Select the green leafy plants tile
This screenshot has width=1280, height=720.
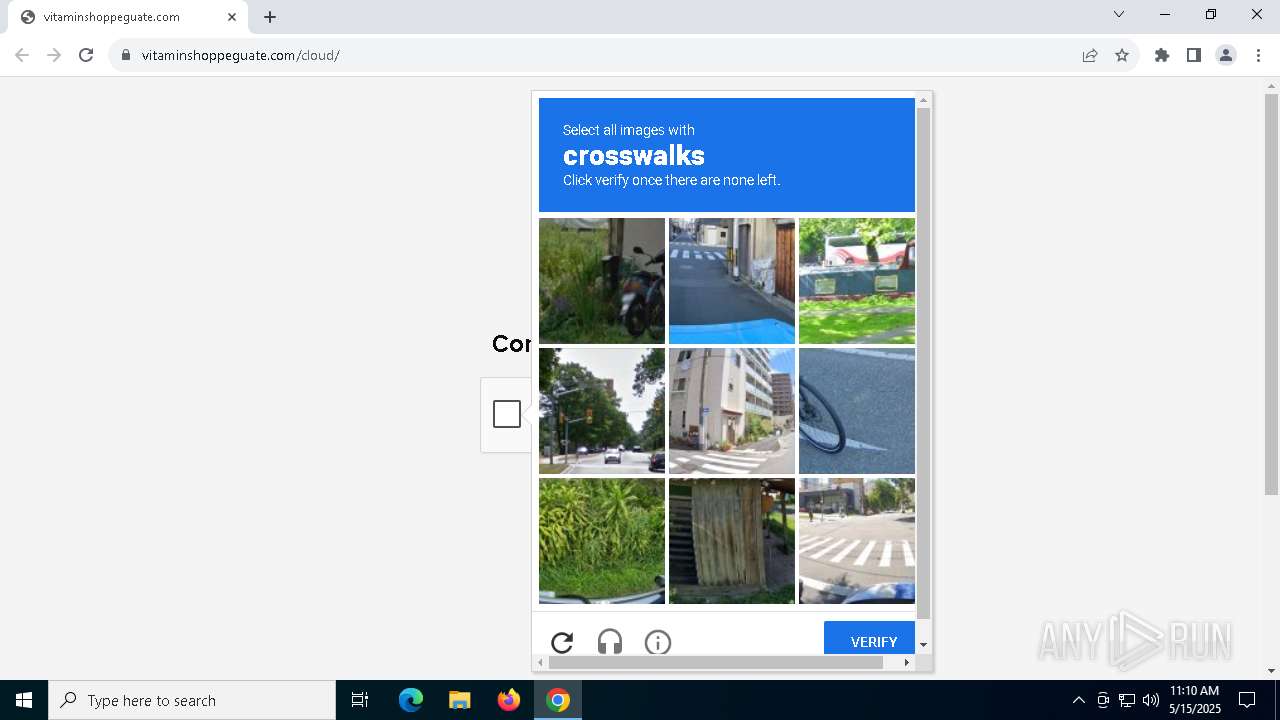[x=602, y=541]
